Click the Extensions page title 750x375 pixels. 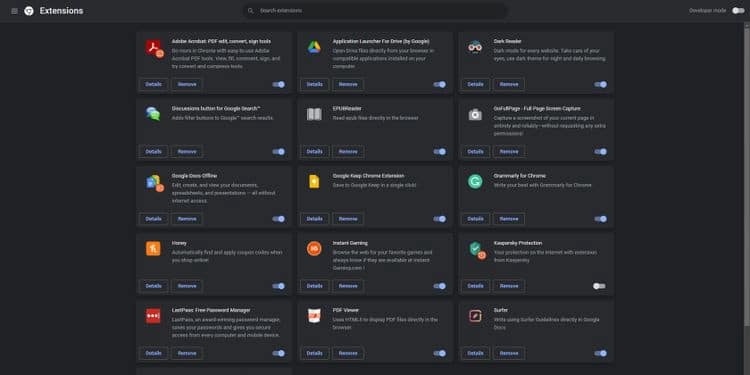[61, 11]
